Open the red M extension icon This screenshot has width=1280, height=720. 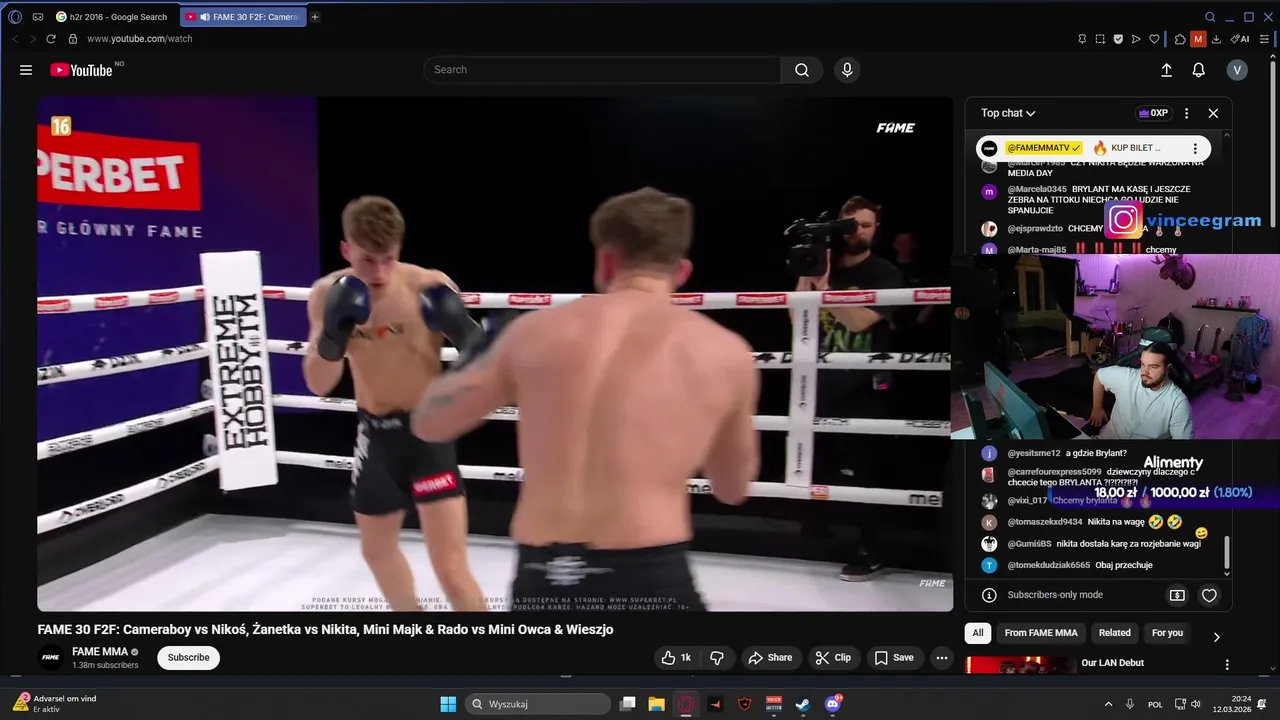(1198, 39)
